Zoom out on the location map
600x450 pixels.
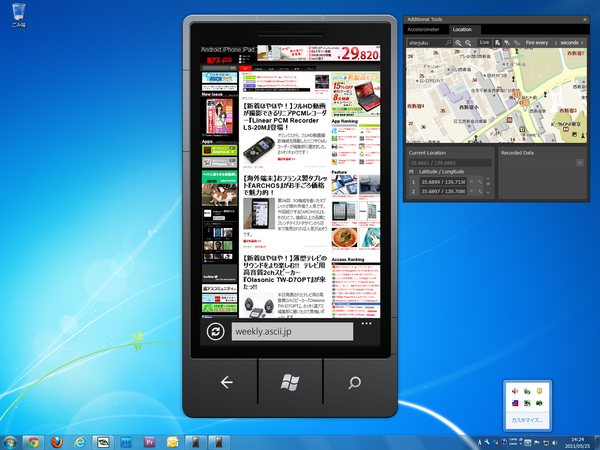pos(468,43)
